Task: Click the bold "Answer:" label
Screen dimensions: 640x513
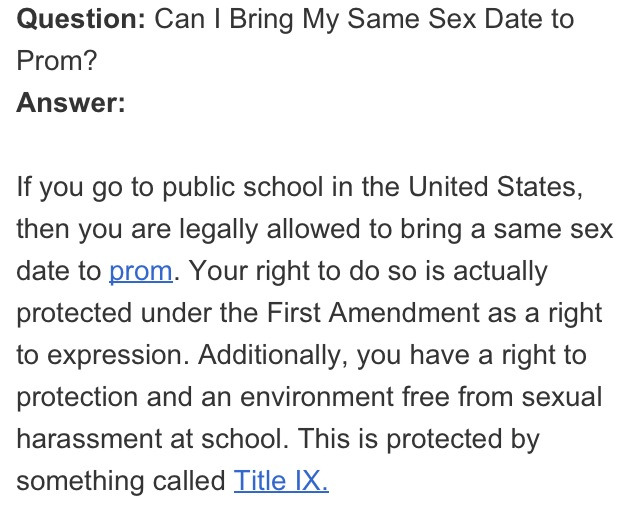Action: [70, 103]
